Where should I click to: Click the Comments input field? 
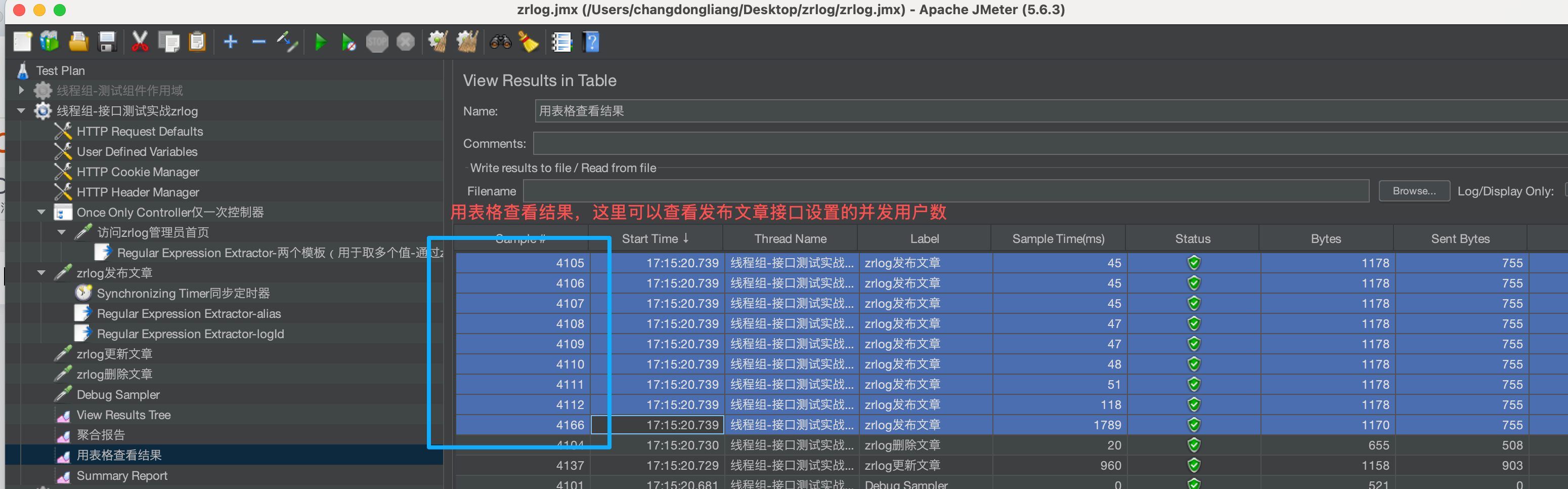pos(1051,143)
